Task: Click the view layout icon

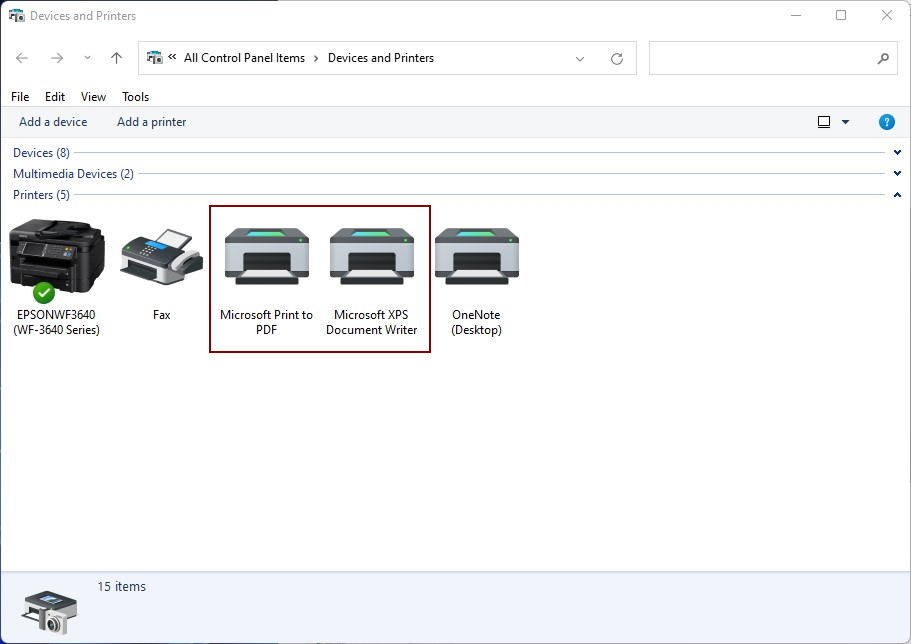Action: (824, 122)
